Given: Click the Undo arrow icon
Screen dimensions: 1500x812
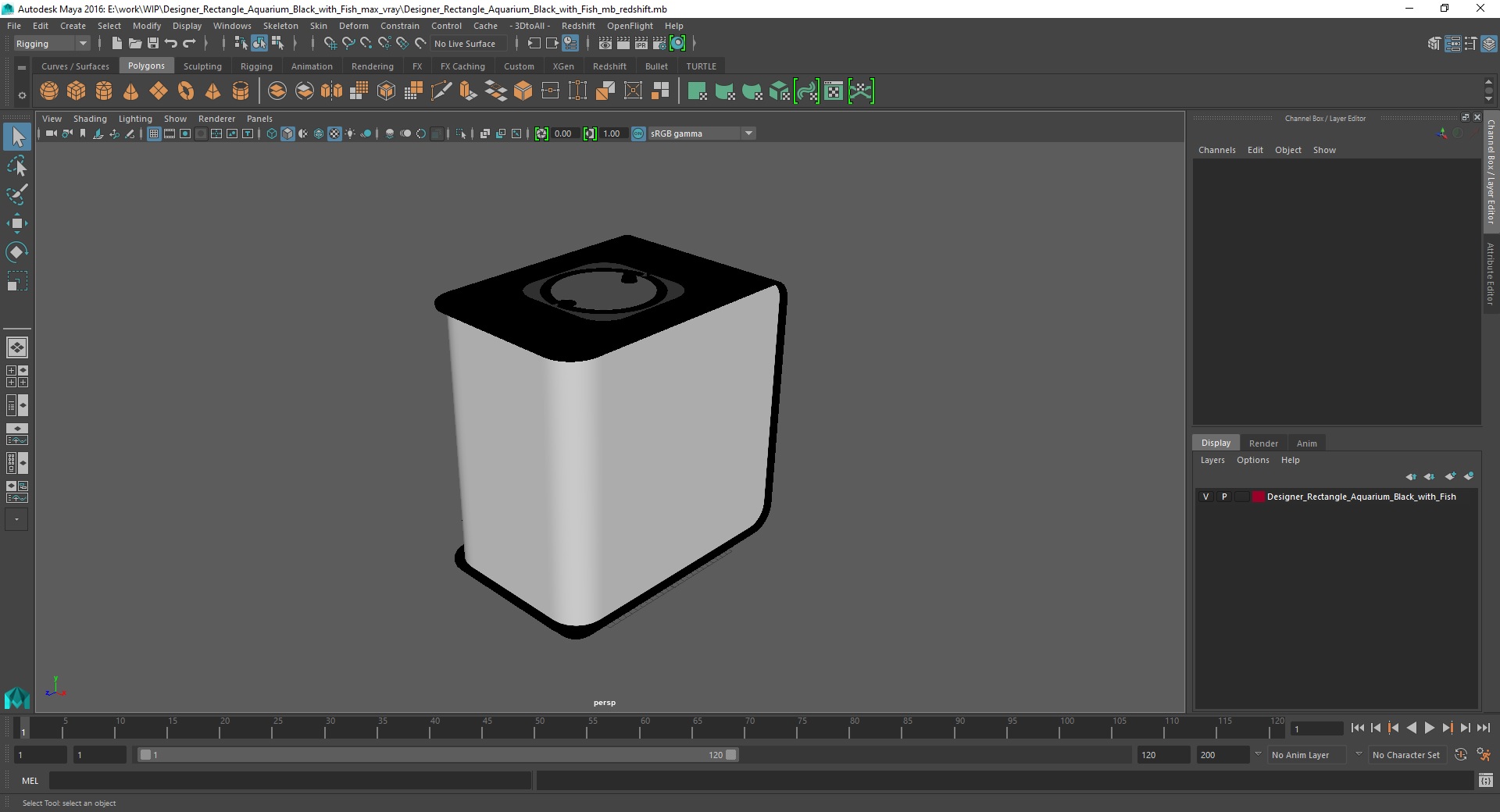Looking at the screenshot, I should tap(171, 44).
